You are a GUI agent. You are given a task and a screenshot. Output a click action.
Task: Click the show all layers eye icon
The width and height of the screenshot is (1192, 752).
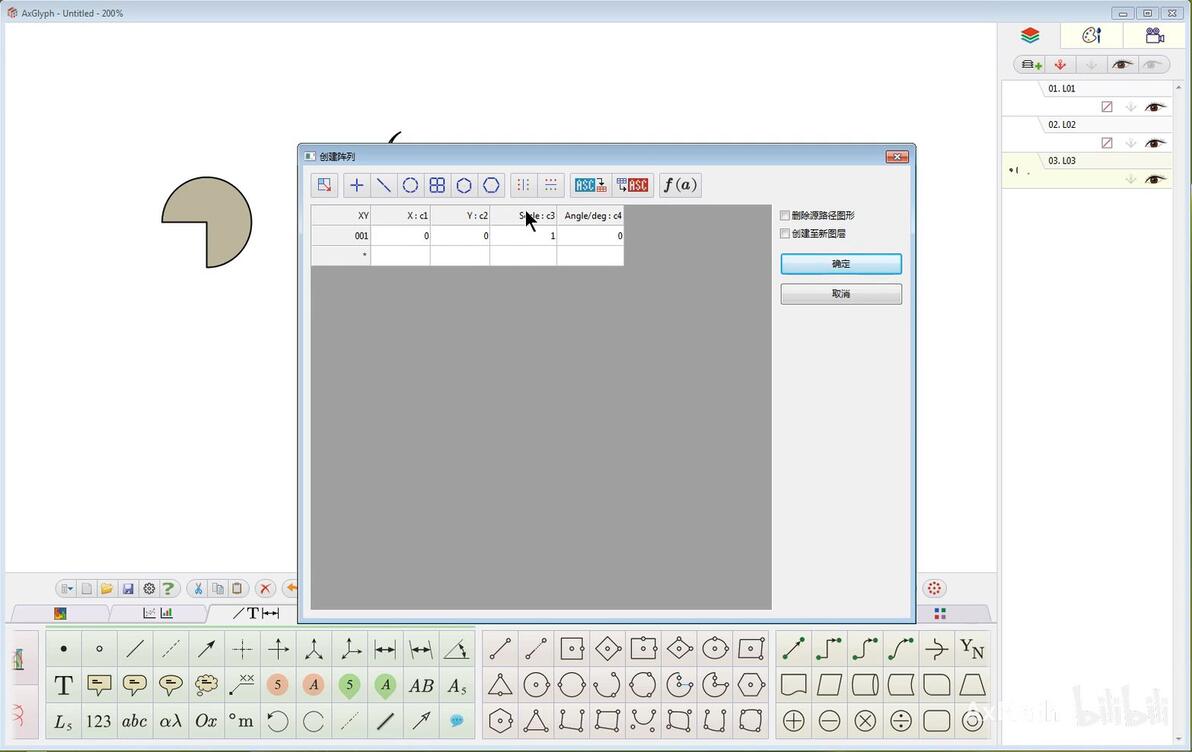click(1122, 65)
